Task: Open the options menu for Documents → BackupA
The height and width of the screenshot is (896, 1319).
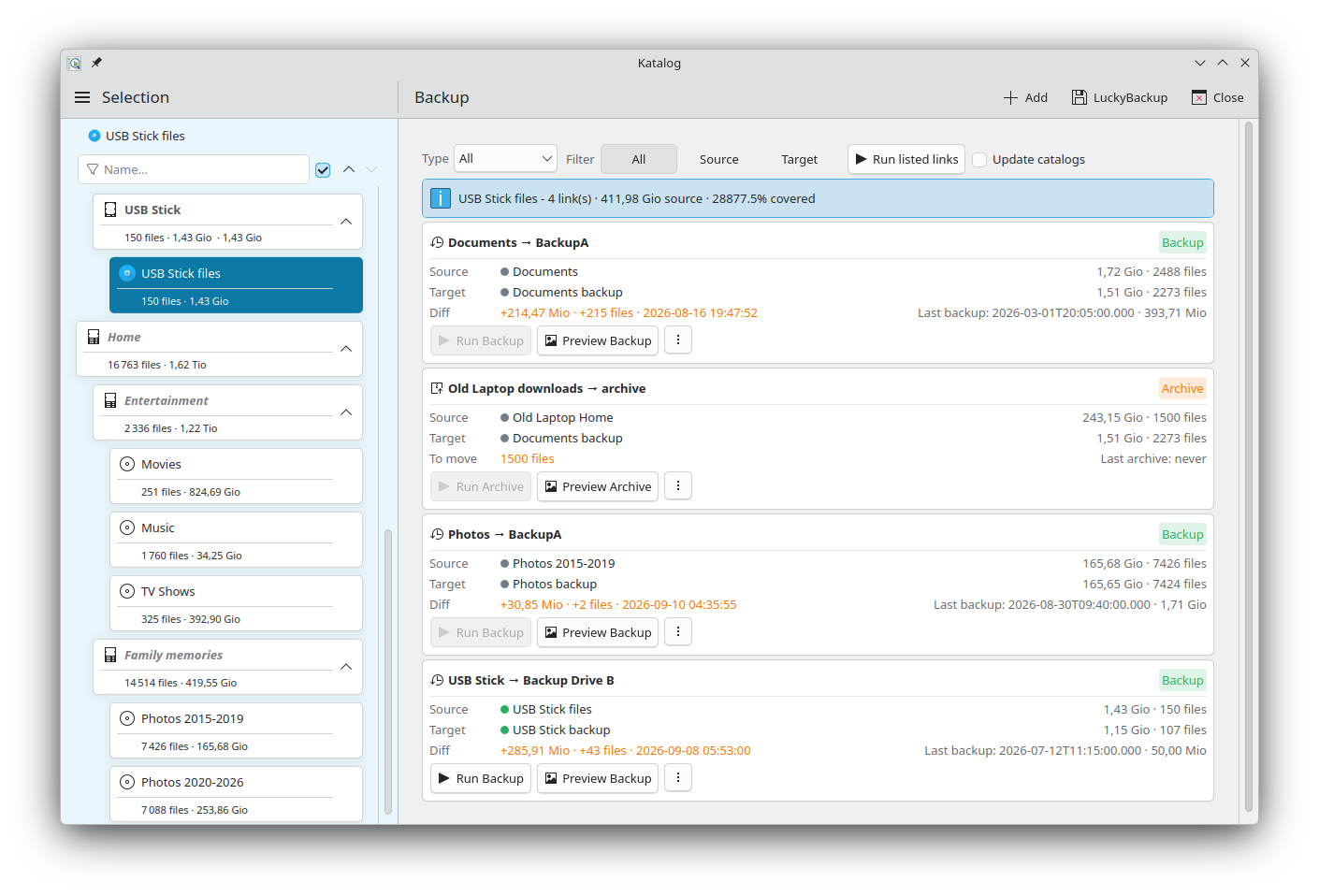Action: point(678,340)
